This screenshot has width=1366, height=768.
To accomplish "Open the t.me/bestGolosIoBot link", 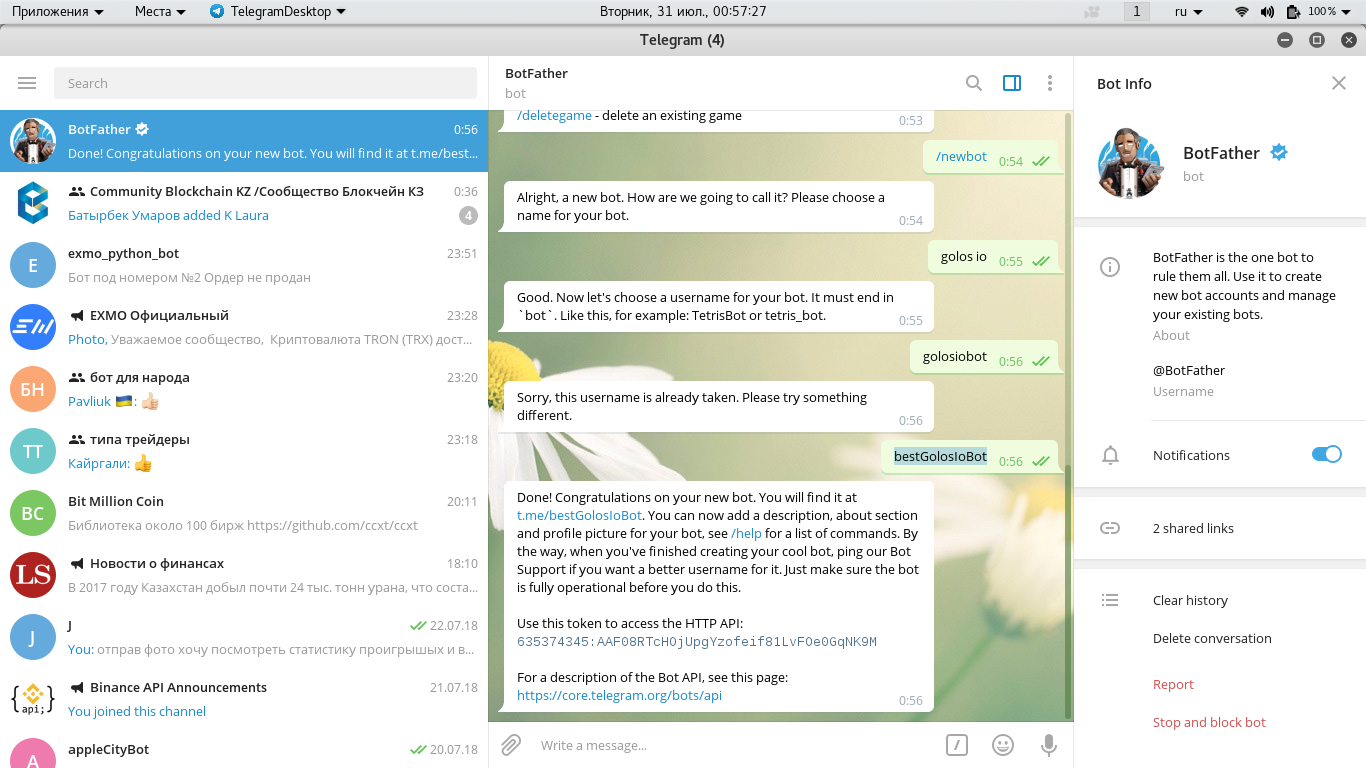I will (579, 515).
